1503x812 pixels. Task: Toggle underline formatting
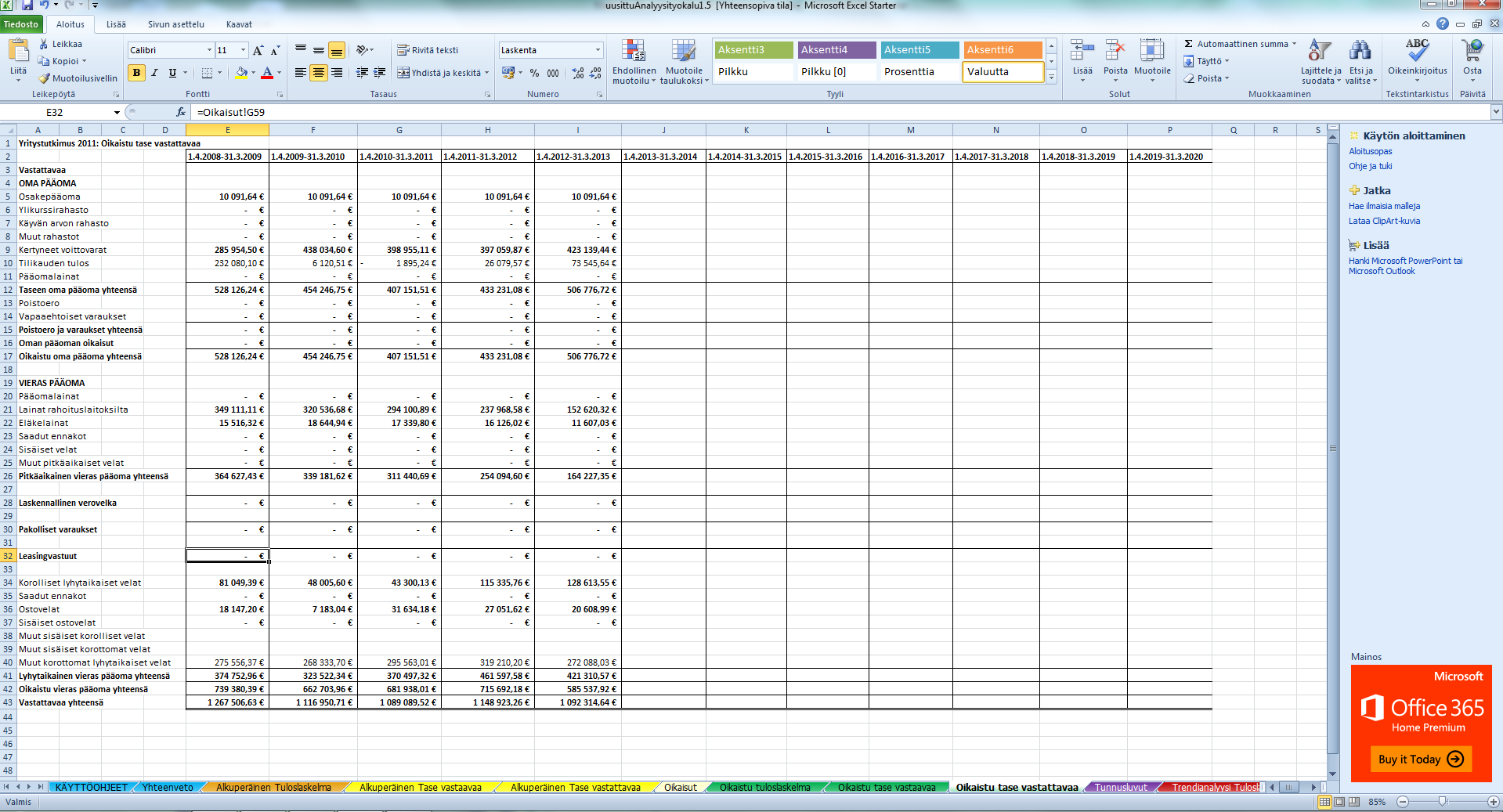172,73
